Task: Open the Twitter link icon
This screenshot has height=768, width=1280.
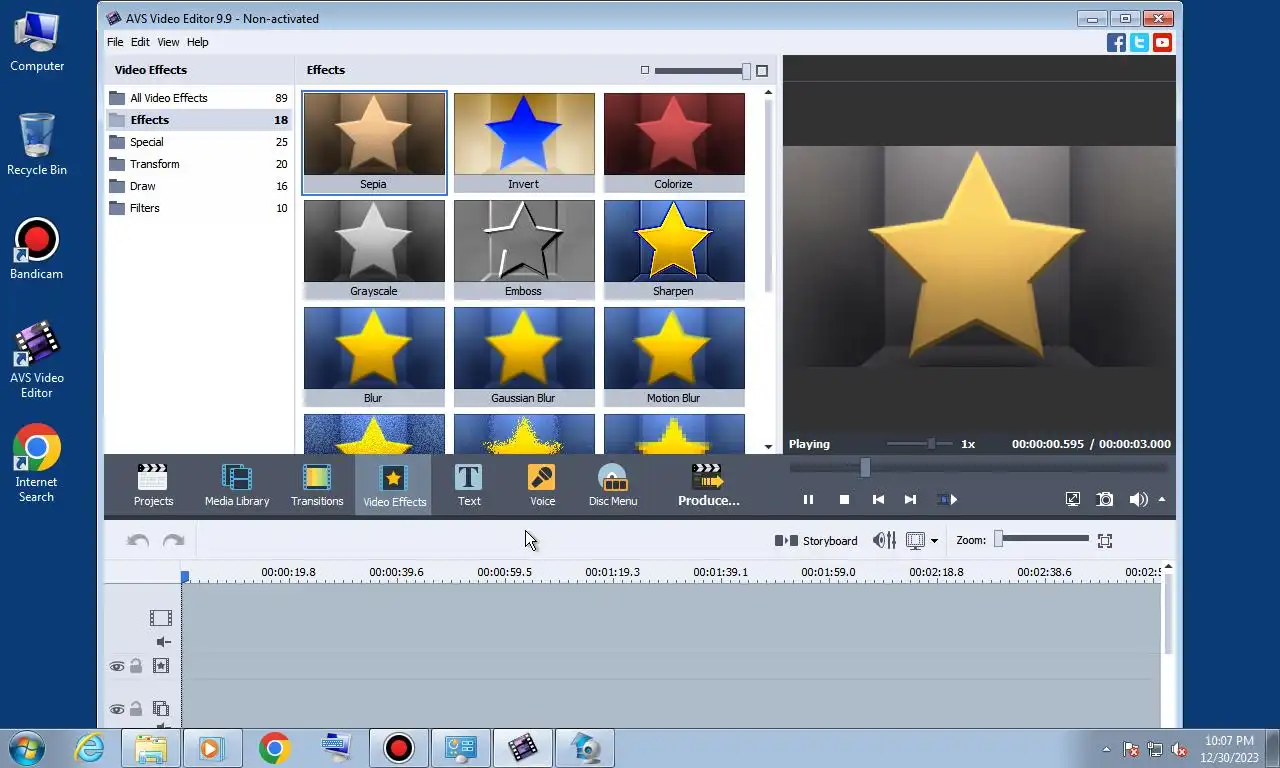Action: click(1139, 42)
